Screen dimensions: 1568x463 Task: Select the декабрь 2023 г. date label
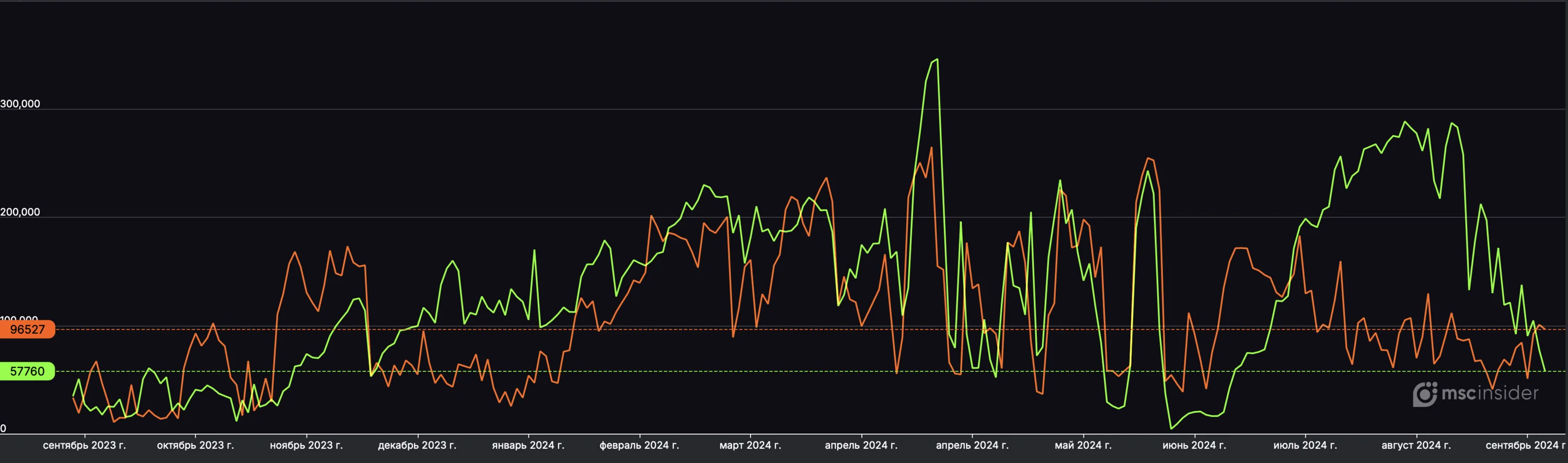point(417,445)
